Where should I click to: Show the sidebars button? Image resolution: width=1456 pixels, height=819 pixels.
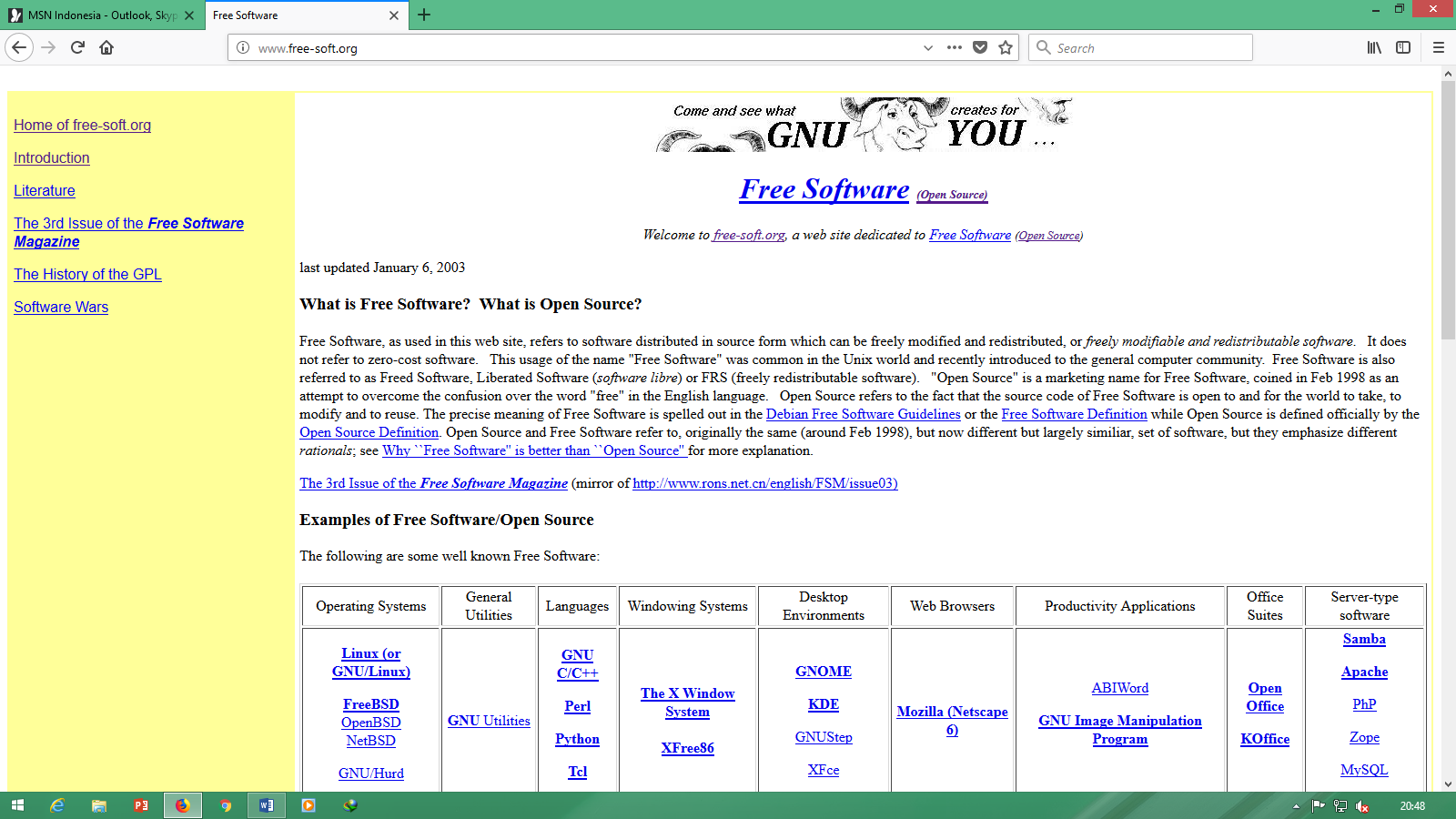click(1403, 47)
